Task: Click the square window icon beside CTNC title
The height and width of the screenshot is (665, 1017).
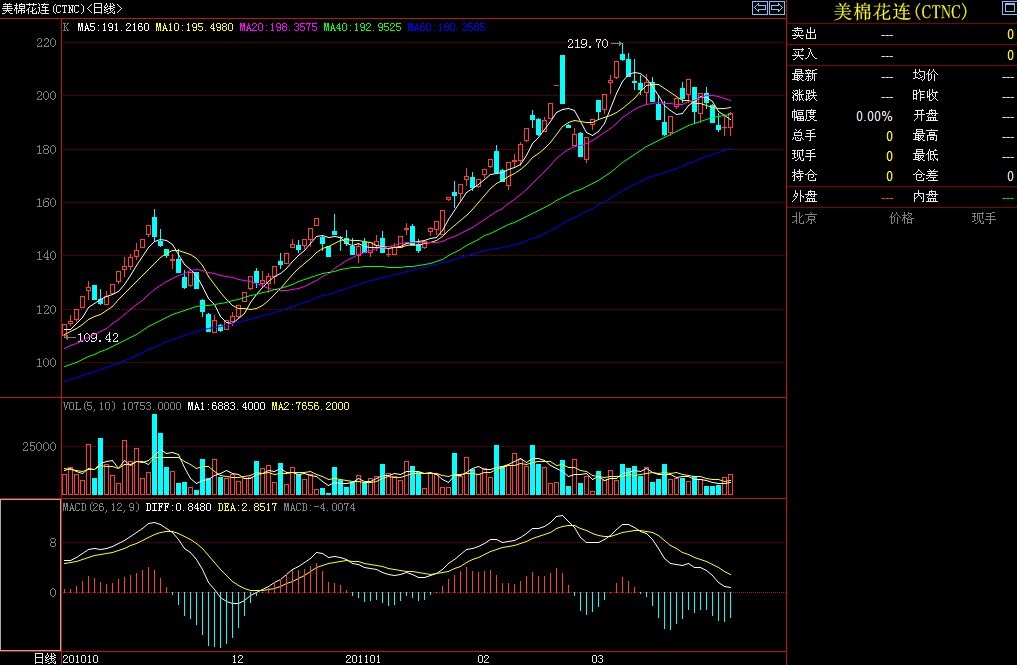Action: click(x=1007, y=9)
